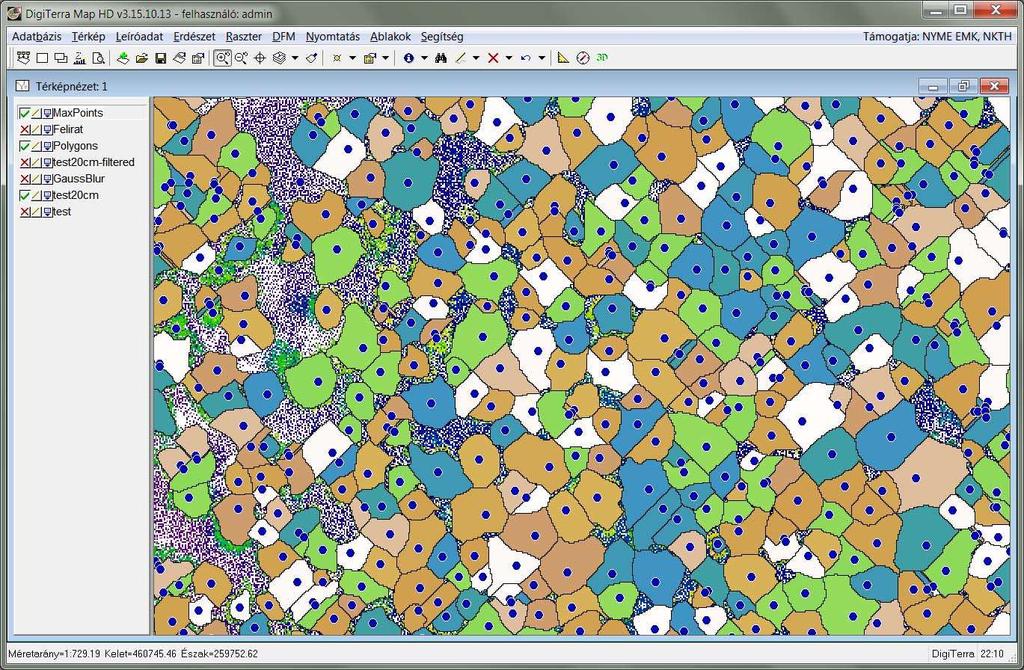Toggle the pencil edit box for Felirat
Image resolution: width=1024 pixels, height=670 pixels.
(x=37, y=129)
